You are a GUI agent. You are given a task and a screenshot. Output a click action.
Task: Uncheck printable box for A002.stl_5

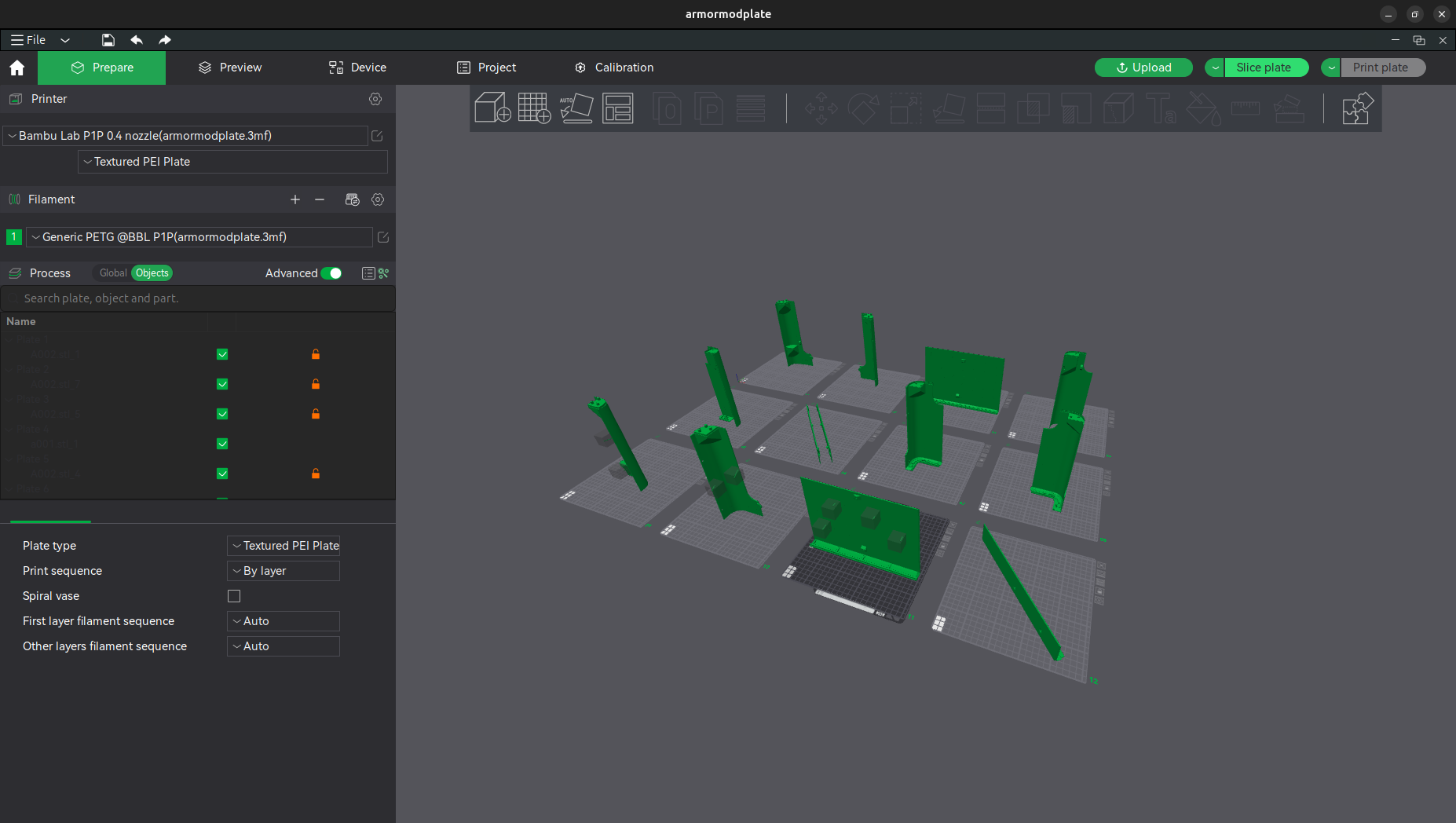point(222,414)
